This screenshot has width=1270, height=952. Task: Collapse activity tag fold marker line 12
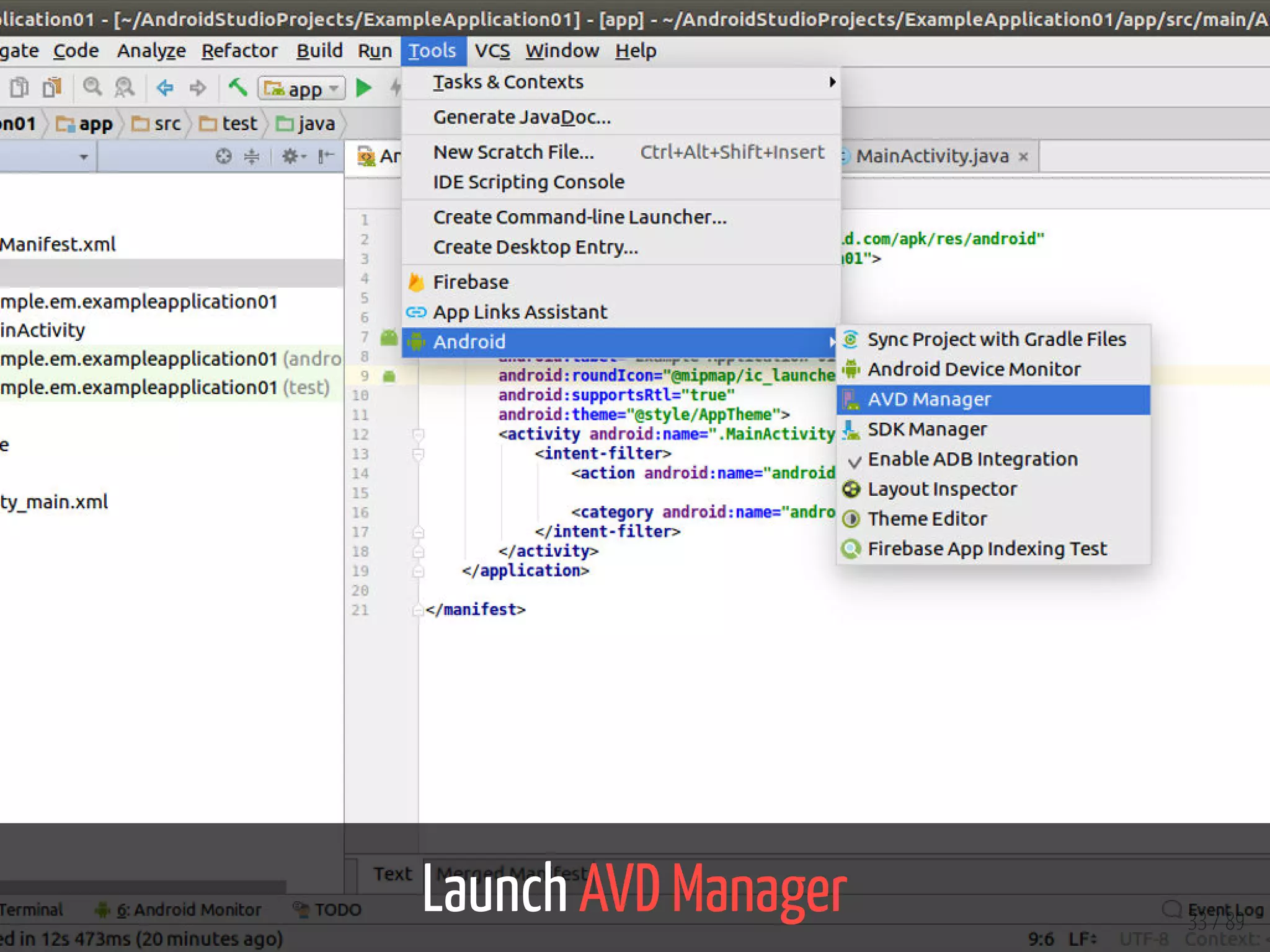[x=419, y=434]
